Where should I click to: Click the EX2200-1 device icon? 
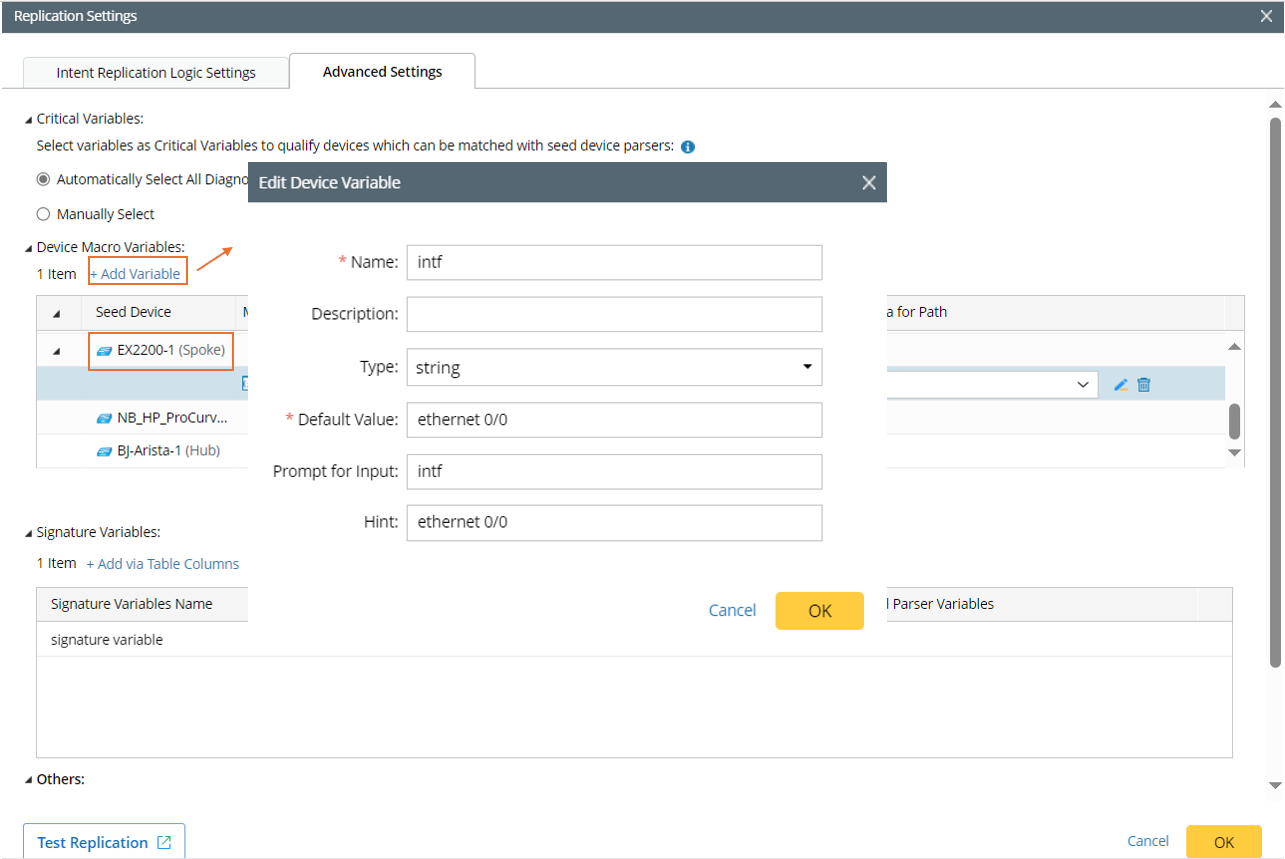[x=104, y=351]
